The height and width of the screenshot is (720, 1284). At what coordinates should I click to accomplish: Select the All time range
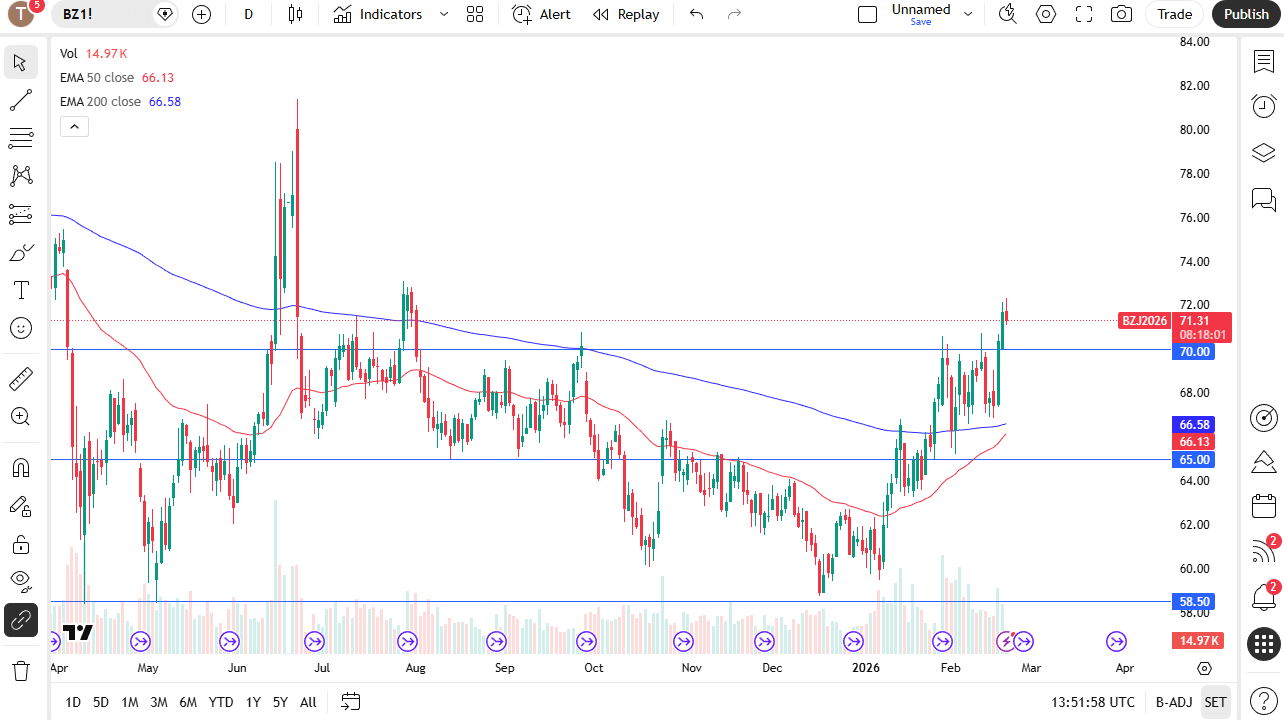[308, 702]
